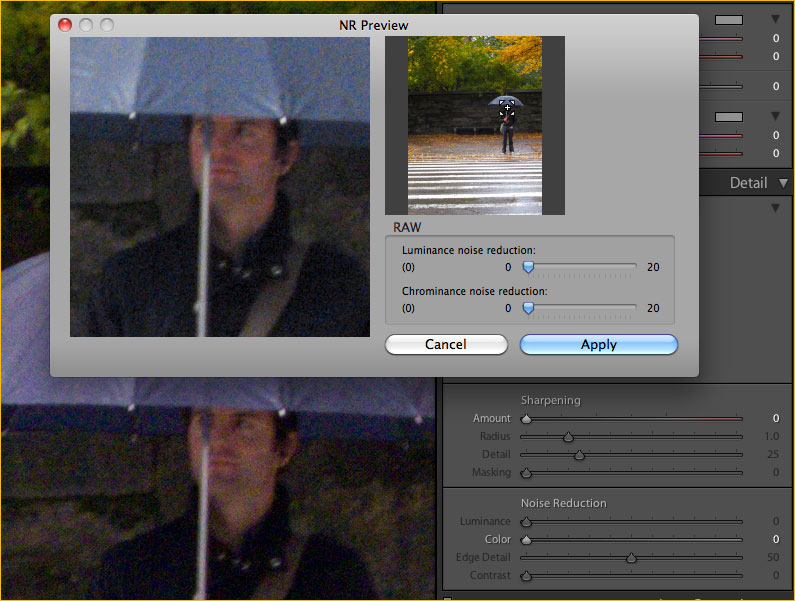795x601 pixels.
Task: Open the dropdown triangle beside top swatch
Action: 775,19
